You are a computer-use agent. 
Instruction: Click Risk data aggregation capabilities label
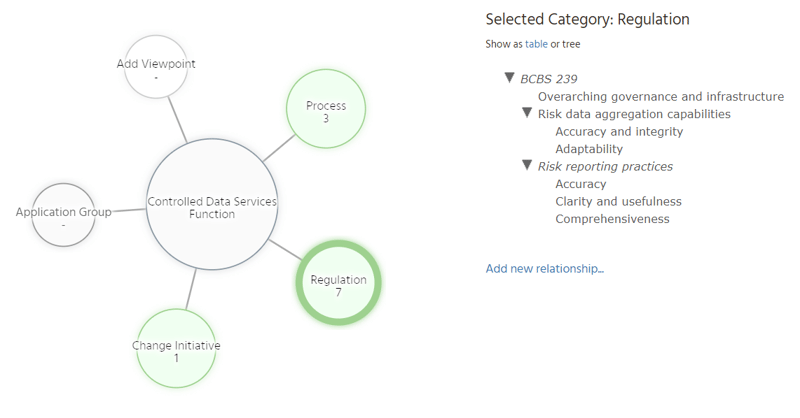pos(634,114)
